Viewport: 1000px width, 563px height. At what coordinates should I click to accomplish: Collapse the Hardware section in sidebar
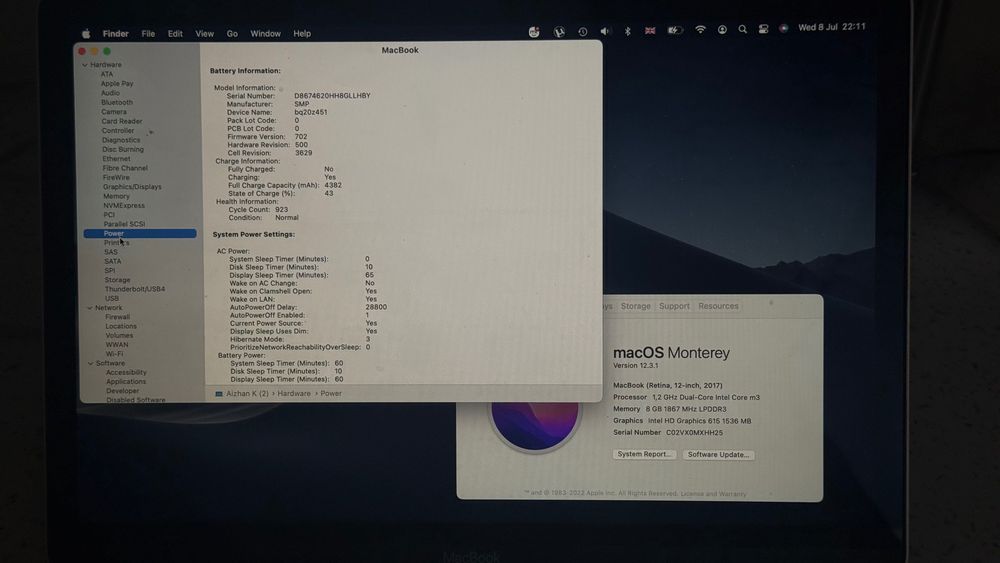[85, 65]
